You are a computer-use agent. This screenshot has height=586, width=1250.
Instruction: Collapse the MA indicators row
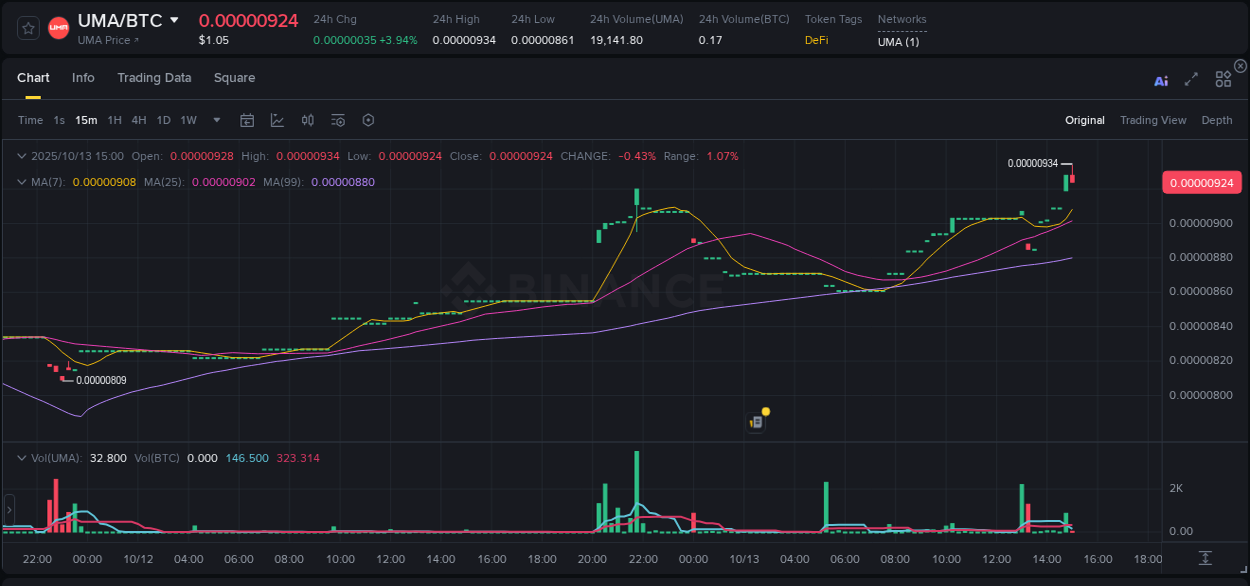22,182
